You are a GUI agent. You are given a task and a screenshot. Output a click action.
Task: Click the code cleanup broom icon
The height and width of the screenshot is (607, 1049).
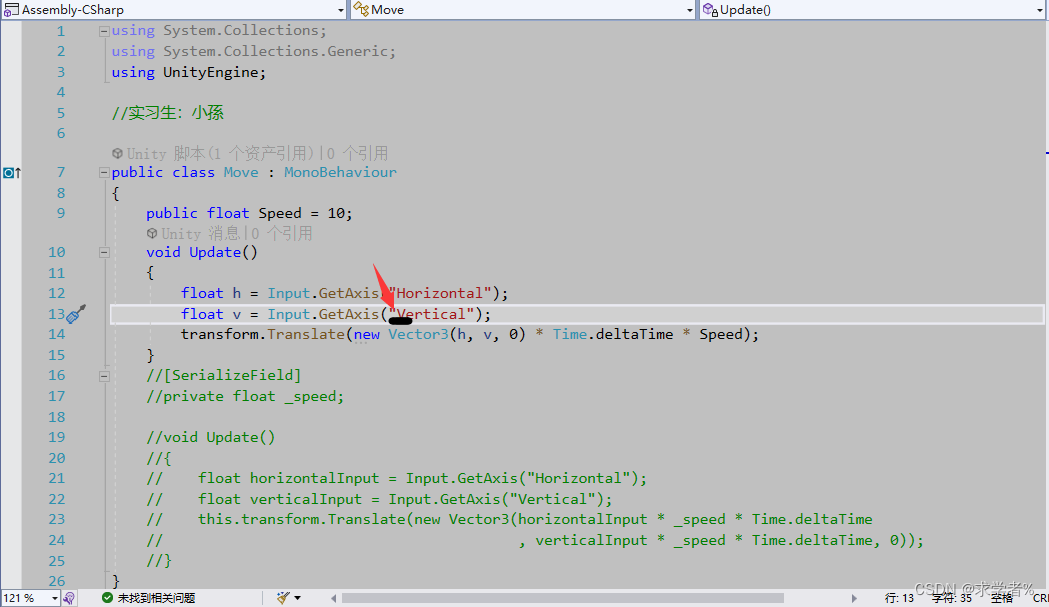(x=284, y=598)
